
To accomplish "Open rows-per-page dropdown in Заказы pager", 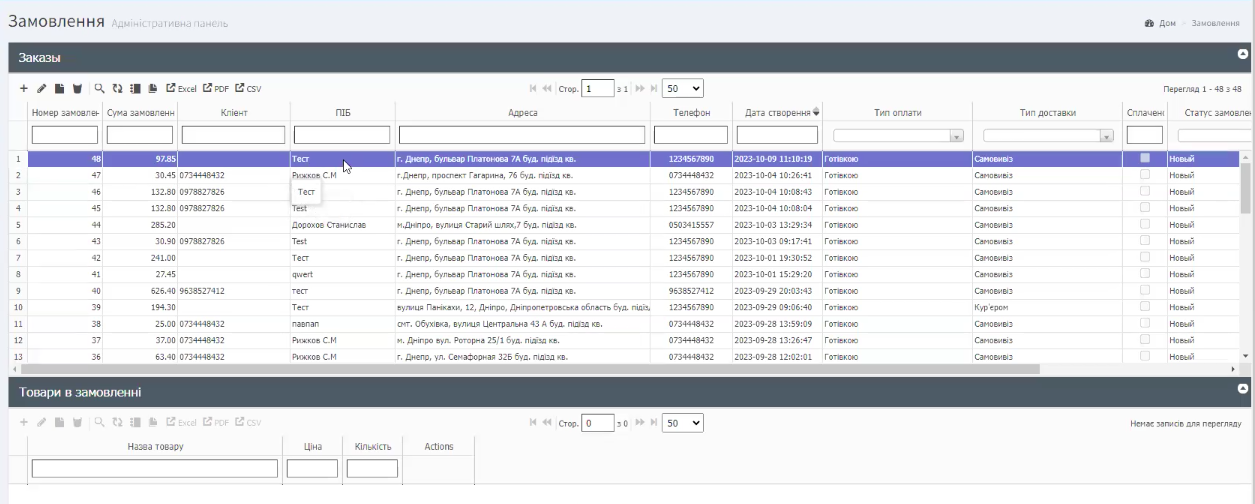I will pos(684,88).
